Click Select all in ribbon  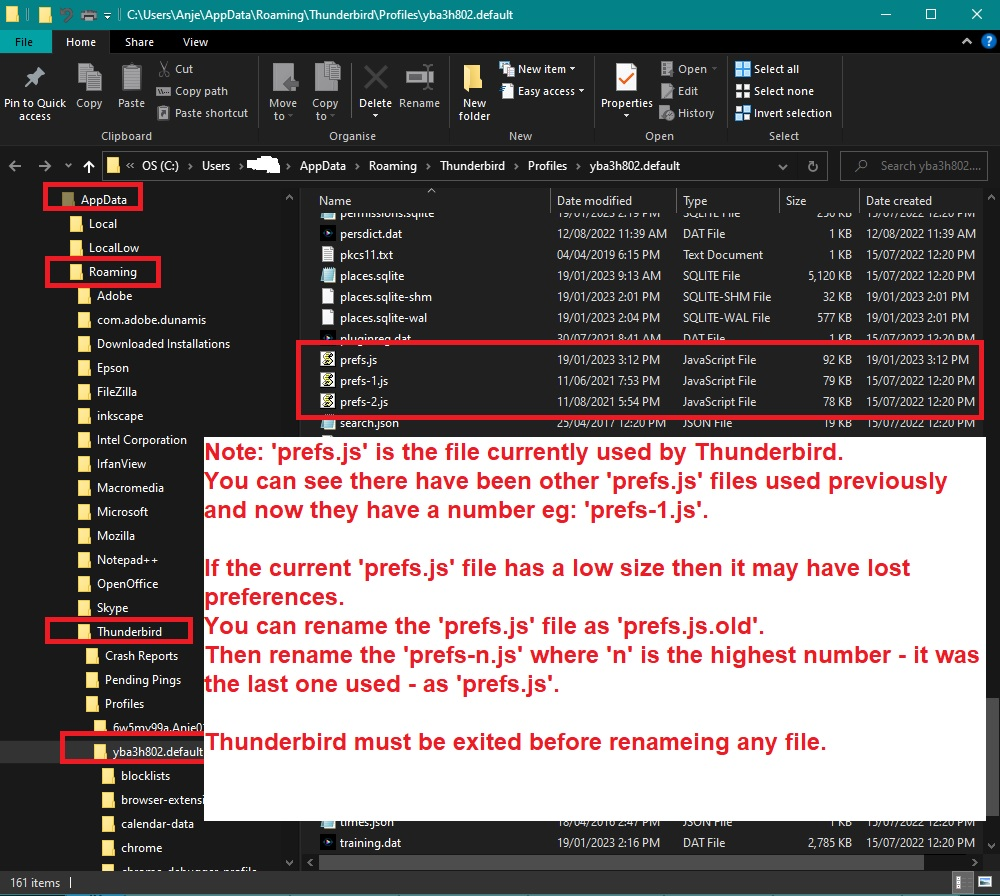pos(767,69)
